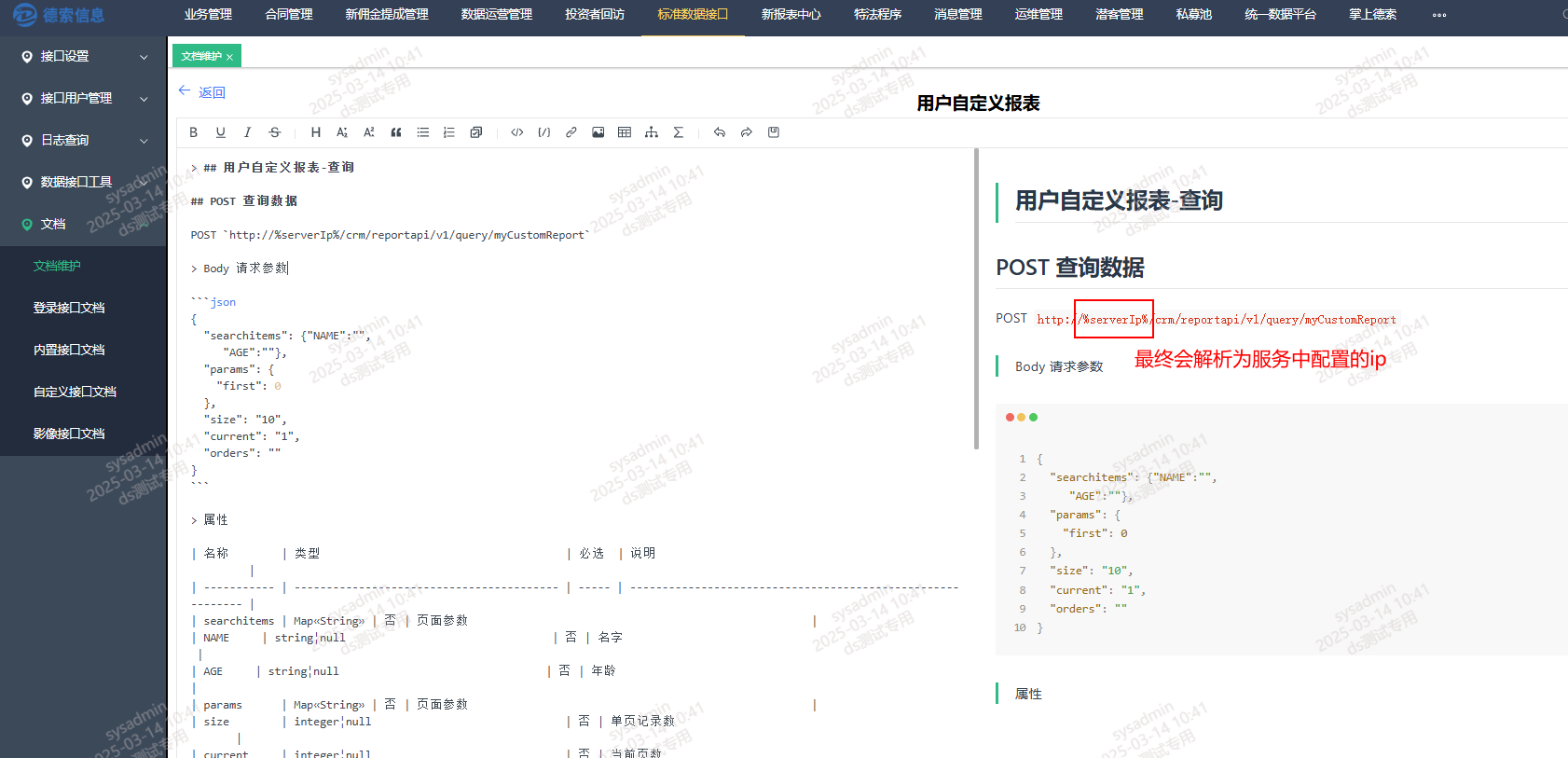
Task: Open the 特法程序 top menu
Action: tap(878, 15)
